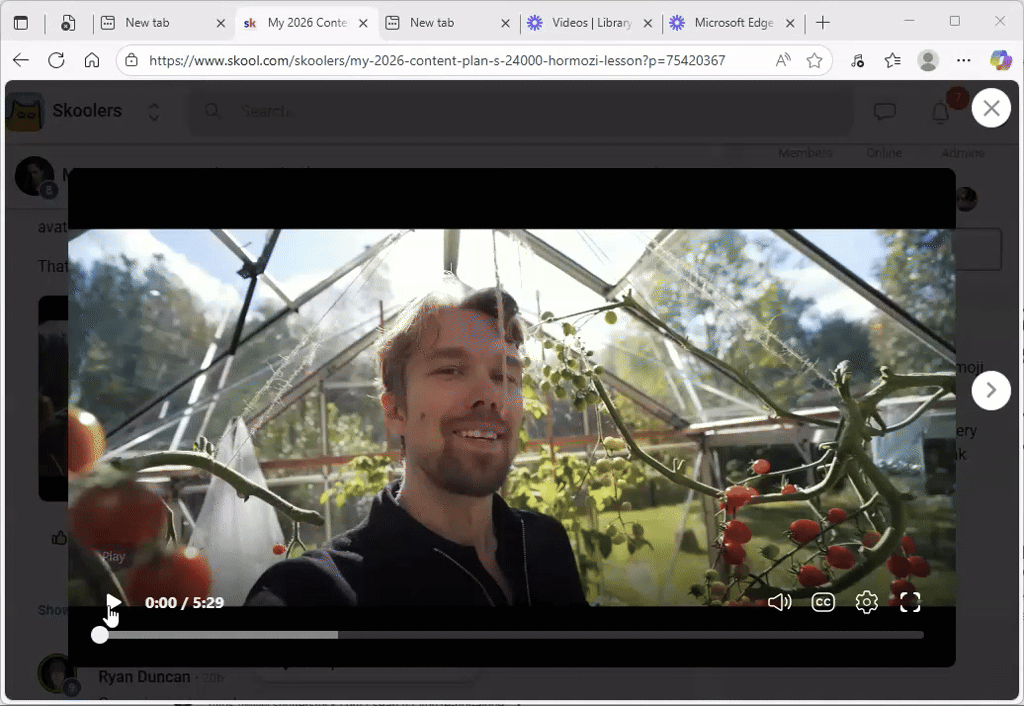The image size is (1024, 706).
Task: Open a new browser tab with plus
Action: [823, 23]
